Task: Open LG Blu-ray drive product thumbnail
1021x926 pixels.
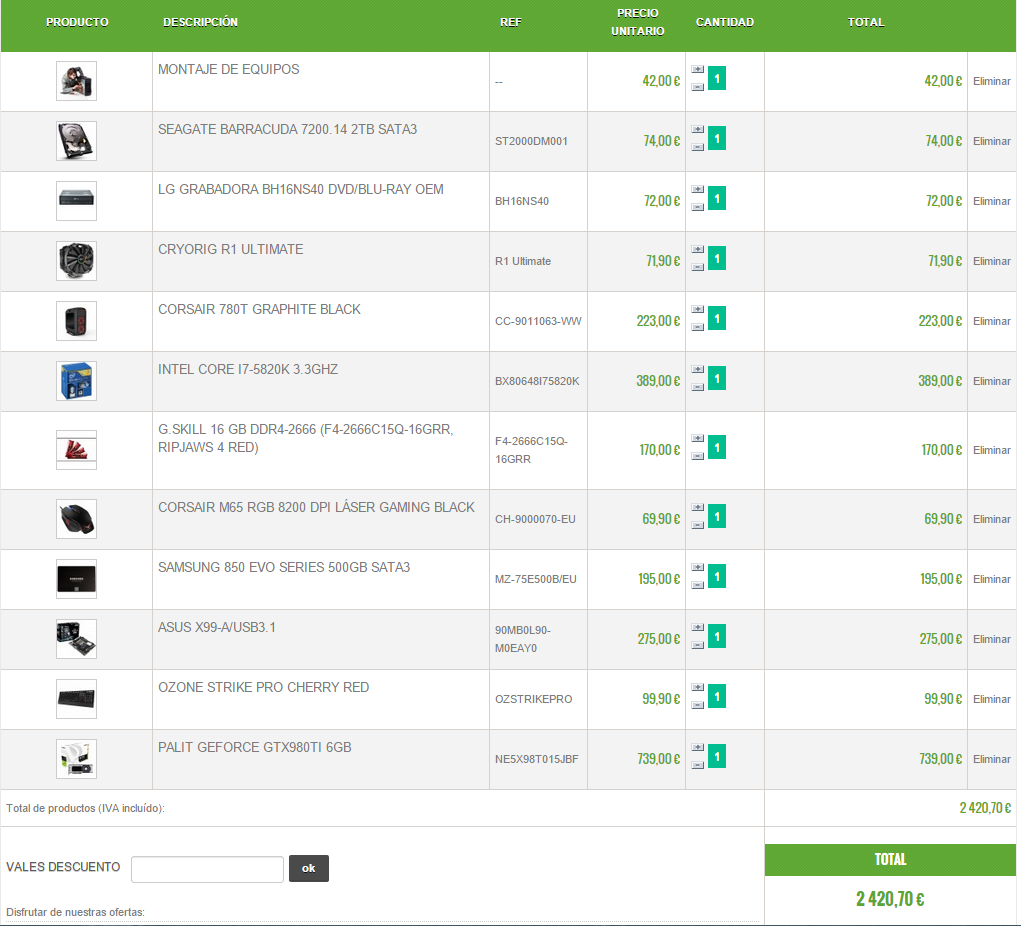Action: point(76,201)
